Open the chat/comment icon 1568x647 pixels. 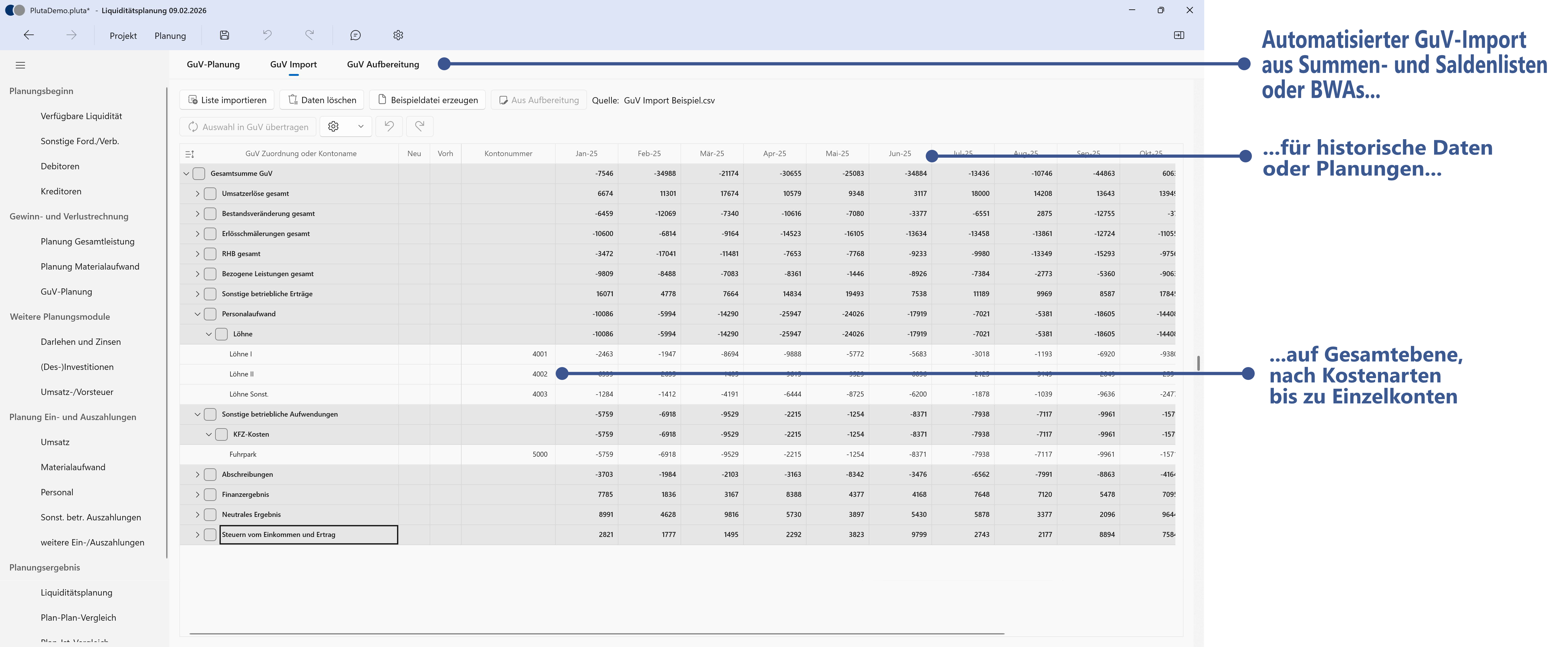(x=355, y=35)
